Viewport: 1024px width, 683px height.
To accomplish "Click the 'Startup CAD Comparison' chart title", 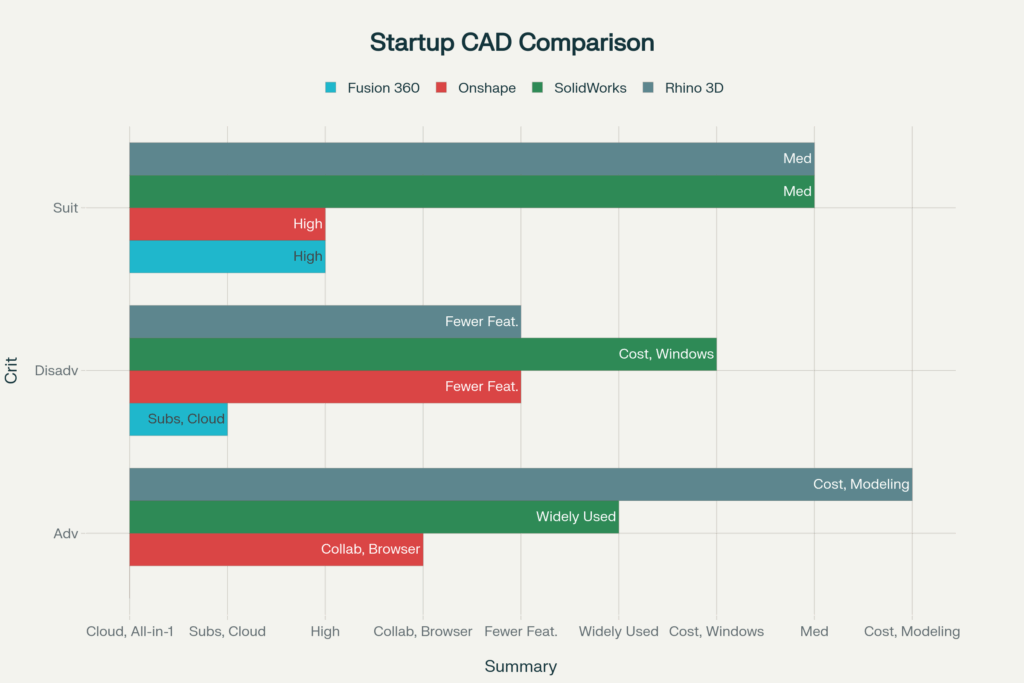I will (512, 43).
